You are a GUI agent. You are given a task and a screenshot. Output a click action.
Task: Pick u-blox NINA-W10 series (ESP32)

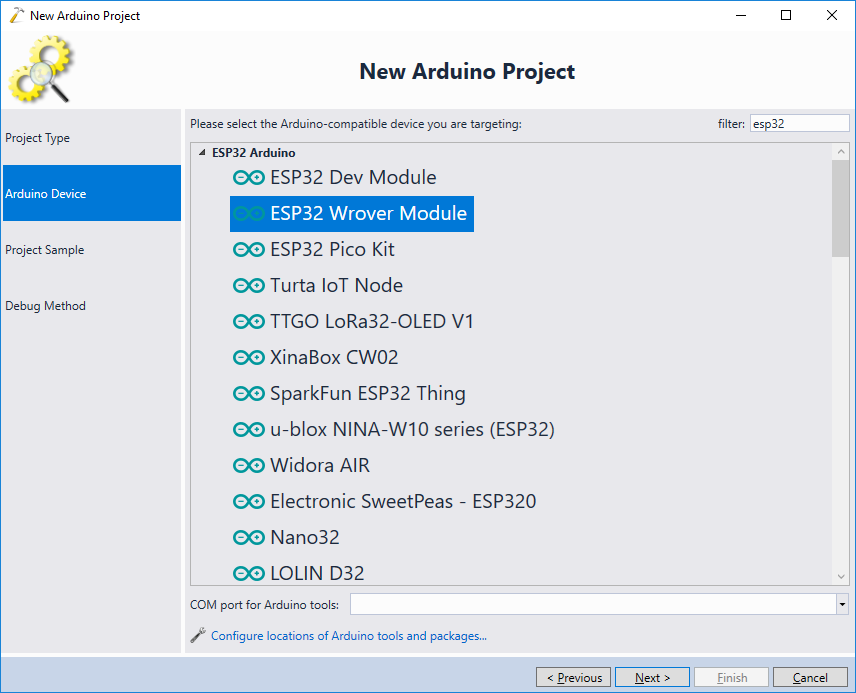(412, 430)
